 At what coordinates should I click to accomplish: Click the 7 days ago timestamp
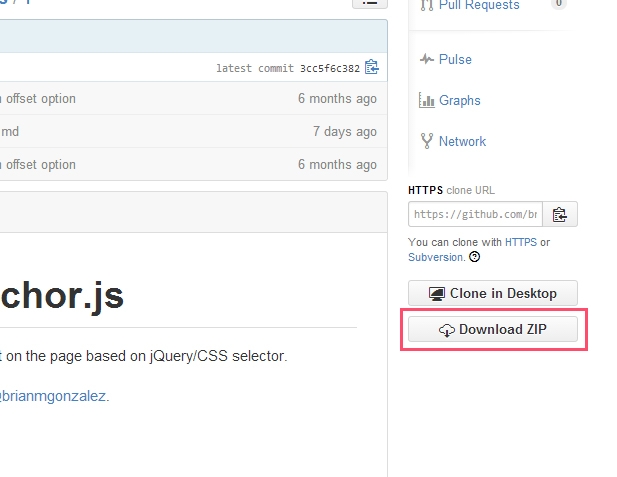[x=345, y=131]
